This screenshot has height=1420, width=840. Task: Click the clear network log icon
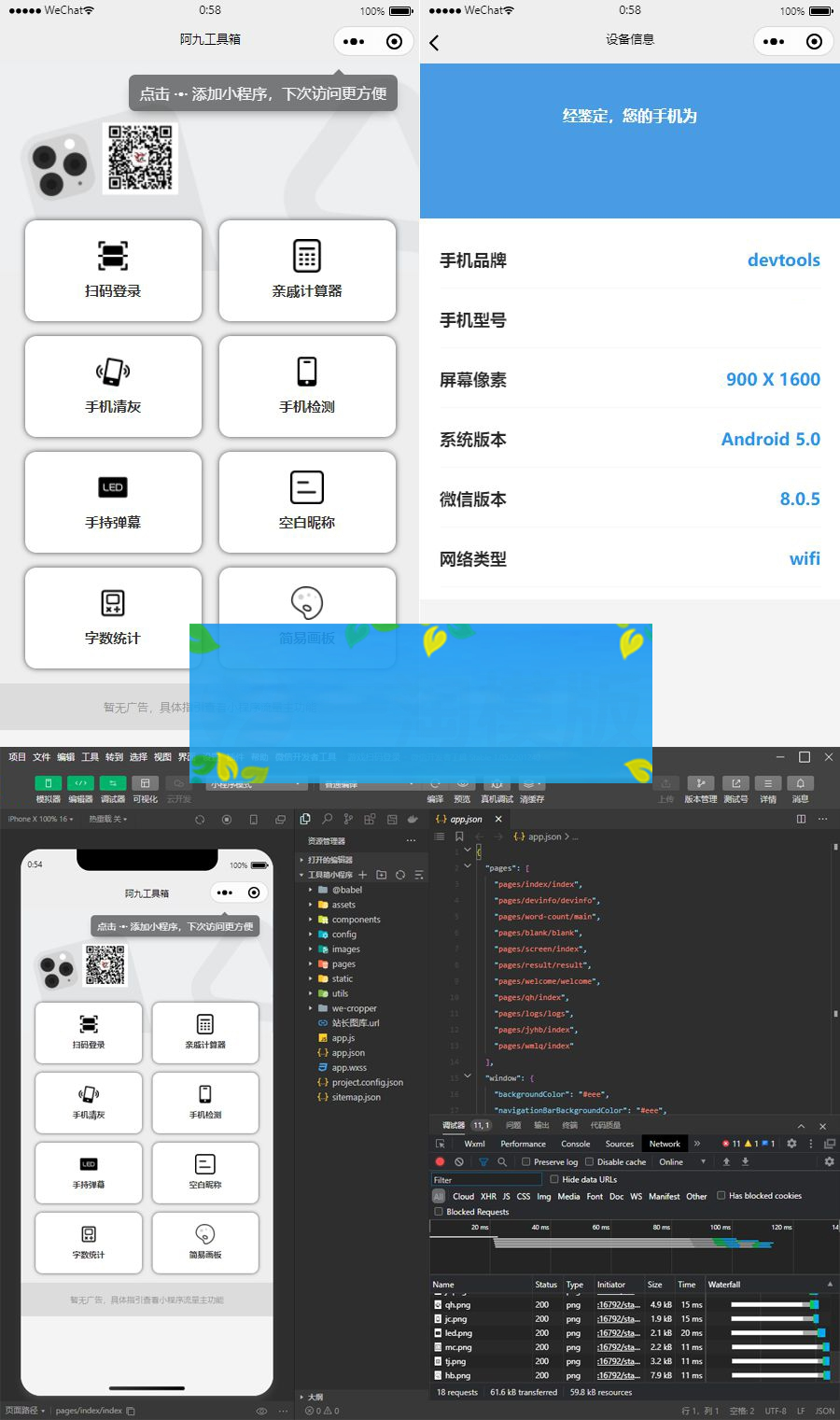(459, 1161)
